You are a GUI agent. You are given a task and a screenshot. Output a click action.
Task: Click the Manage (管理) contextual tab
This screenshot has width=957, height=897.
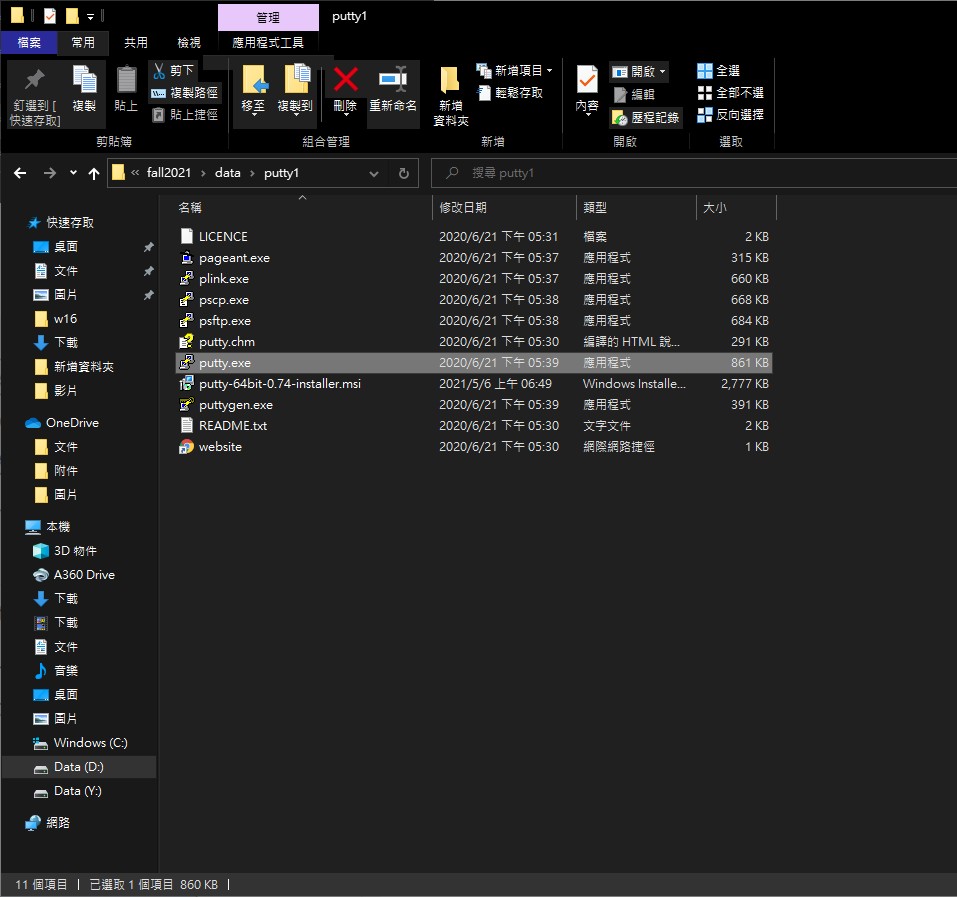click(x=268, y=17)
